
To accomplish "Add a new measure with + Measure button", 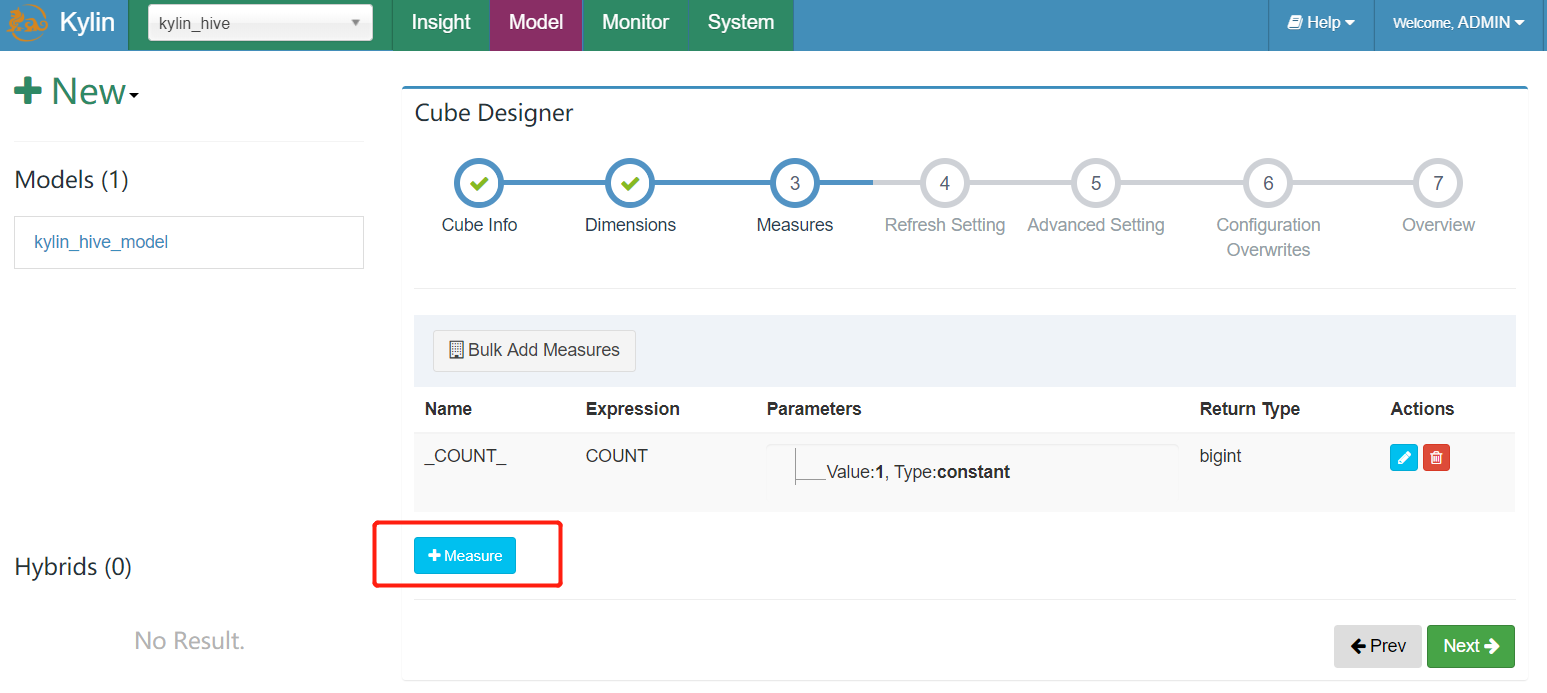I will click(465, 556).
